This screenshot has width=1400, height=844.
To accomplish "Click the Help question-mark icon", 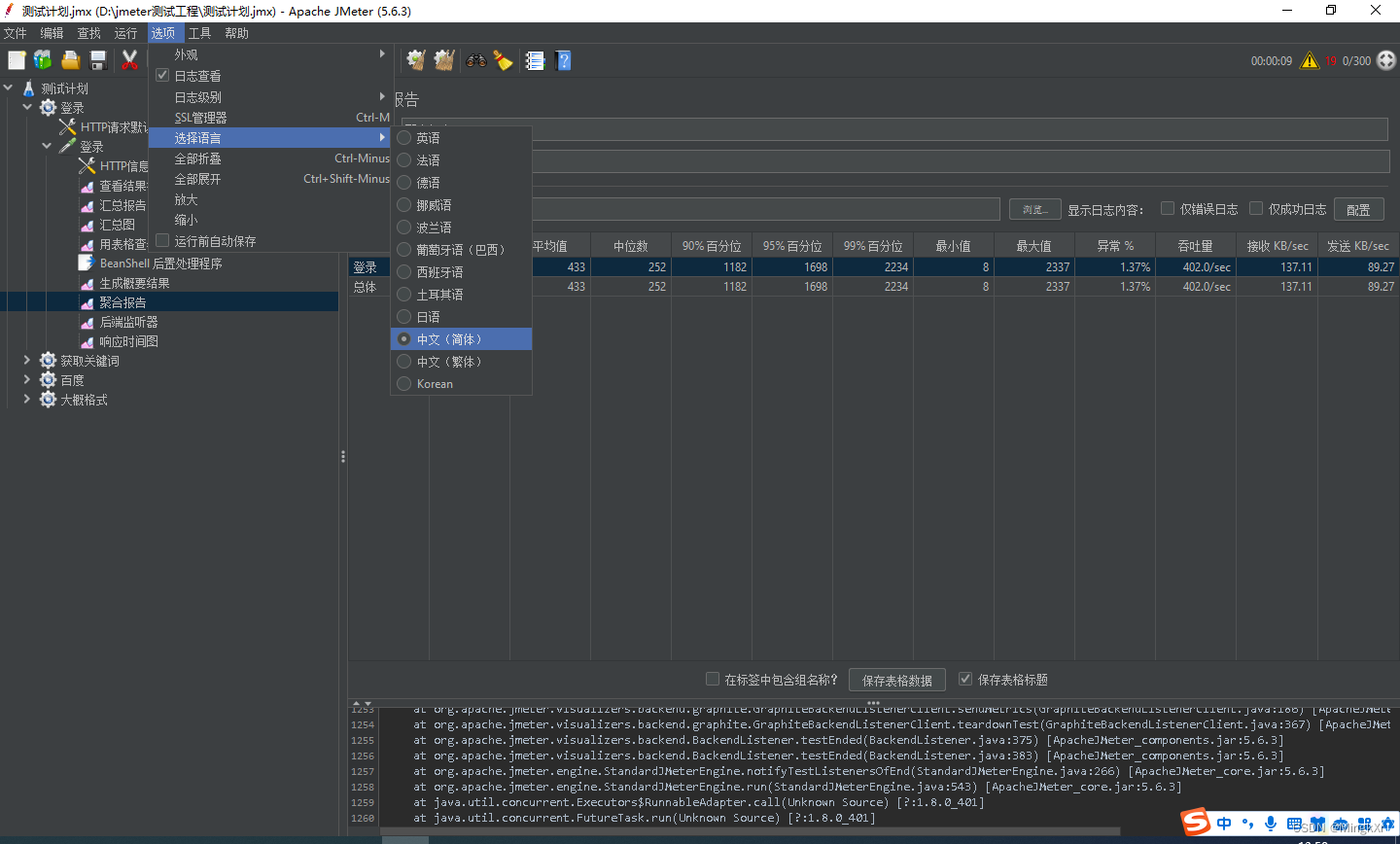I will point(563,60).
